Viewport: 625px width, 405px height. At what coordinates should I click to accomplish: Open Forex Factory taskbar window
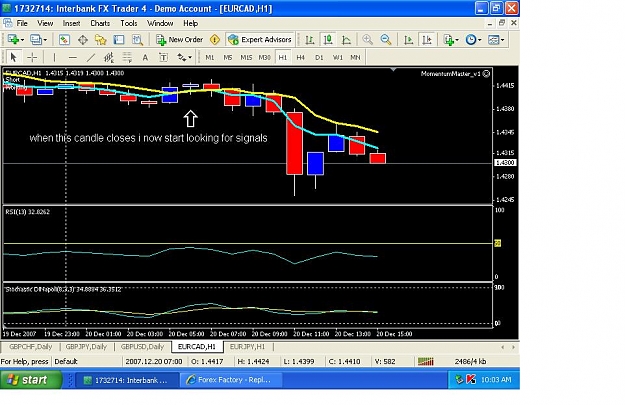231,380
